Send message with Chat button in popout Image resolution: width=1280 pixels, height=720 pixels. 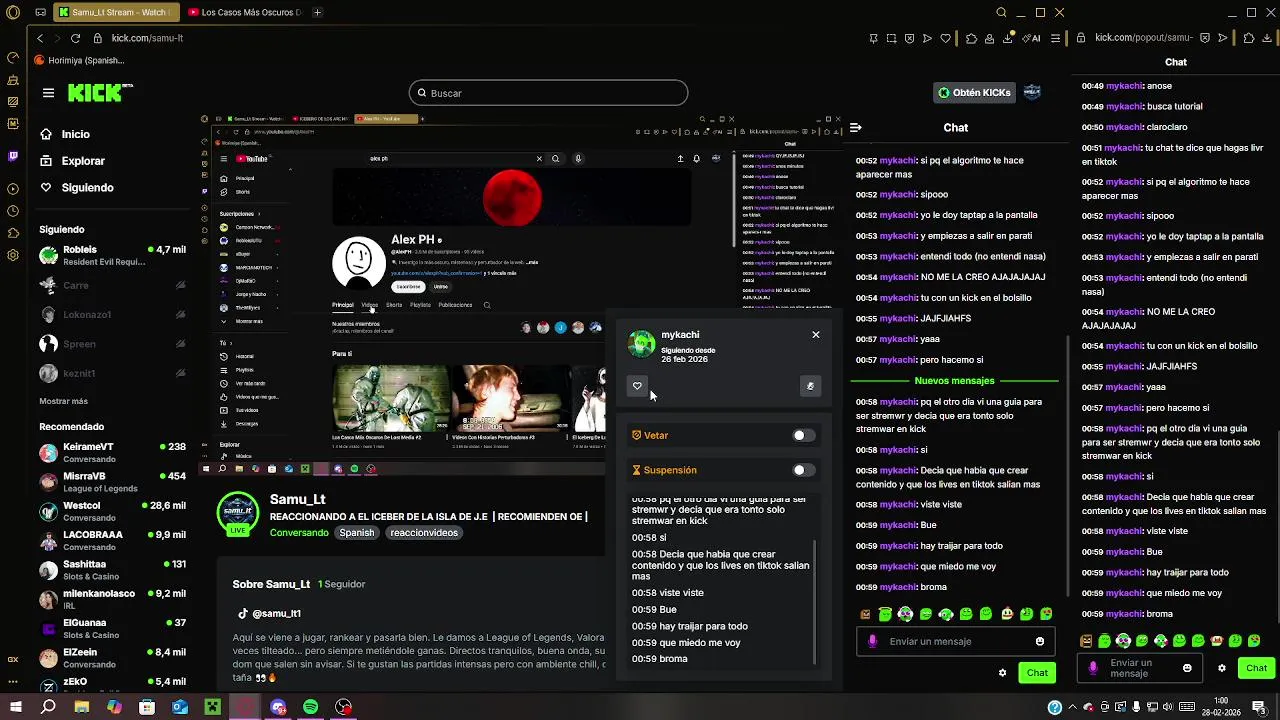coord(1256,668)
